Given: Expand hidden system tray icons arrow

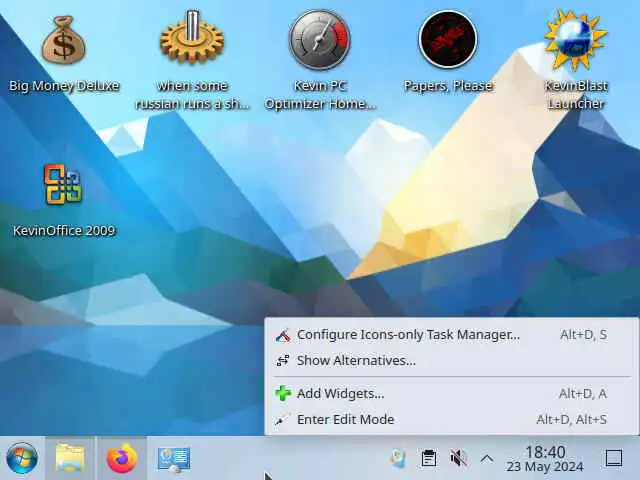Looking at the screenshot, I should pos(487,458).
